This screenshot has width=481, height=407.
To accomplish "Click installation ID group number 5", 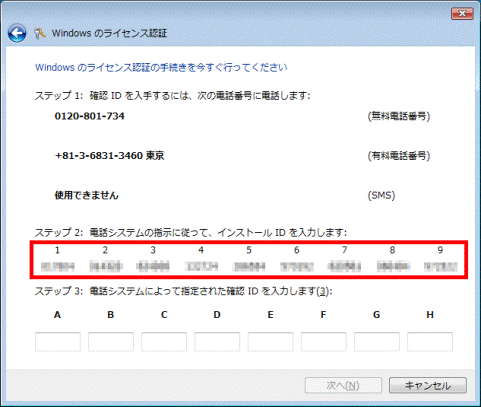I will coord(249,250).
